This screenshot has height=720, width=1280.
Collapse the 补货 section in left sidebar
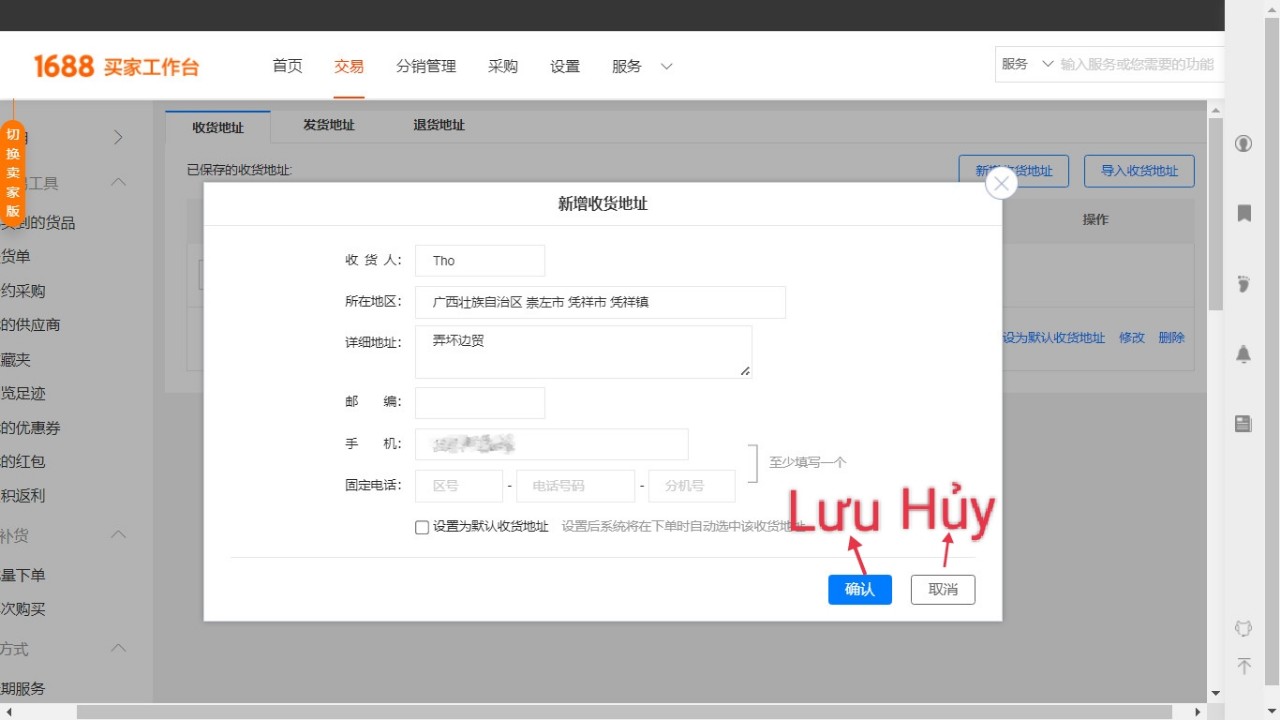pyautogui.click(x=118, y=535)
